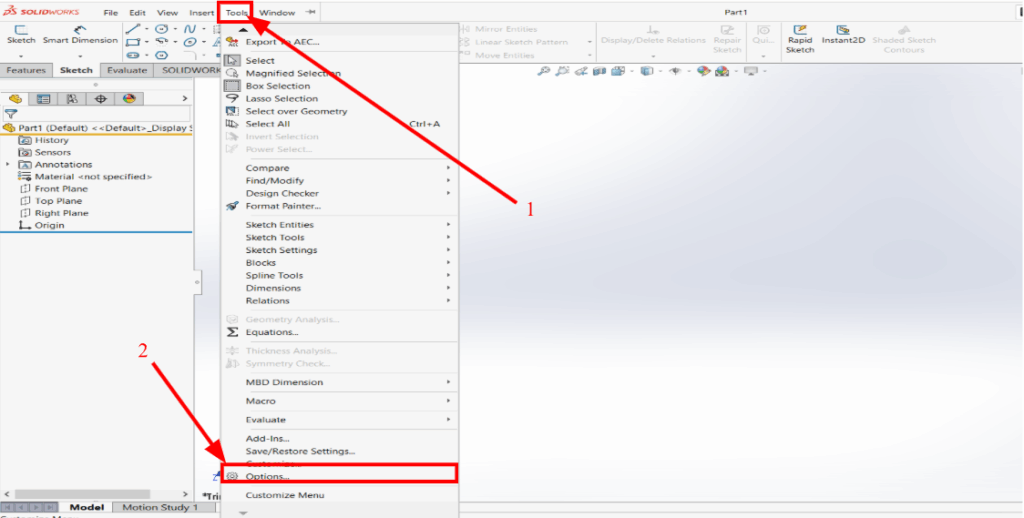Open the ConfigurationManager tab icon

point(72,99)
